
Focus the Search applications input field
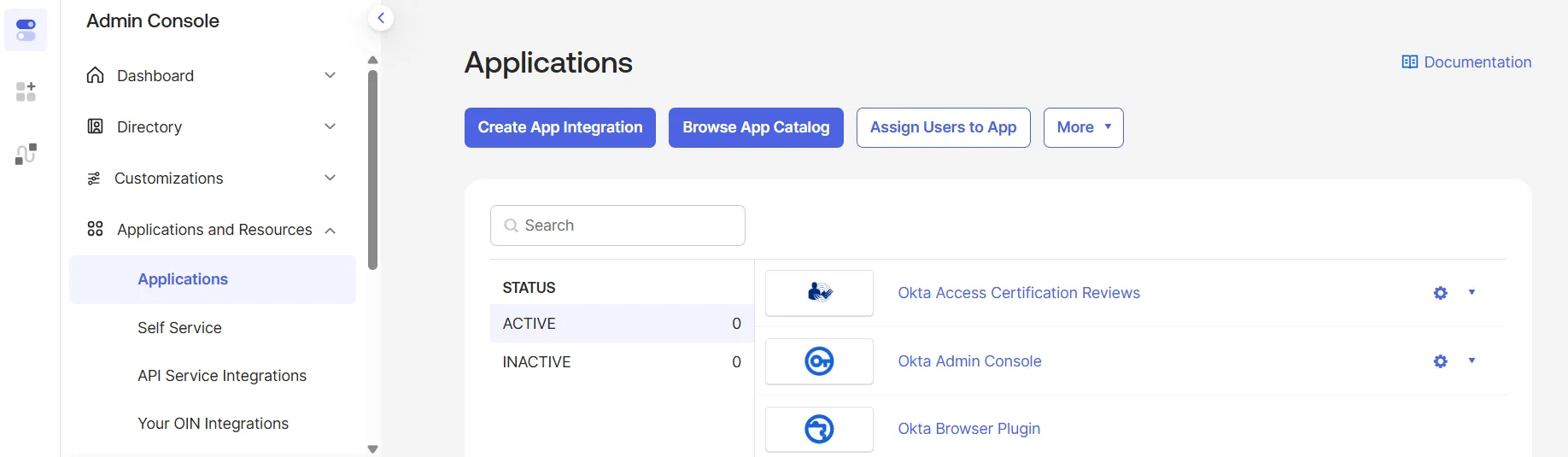click(x=617, y=226)
